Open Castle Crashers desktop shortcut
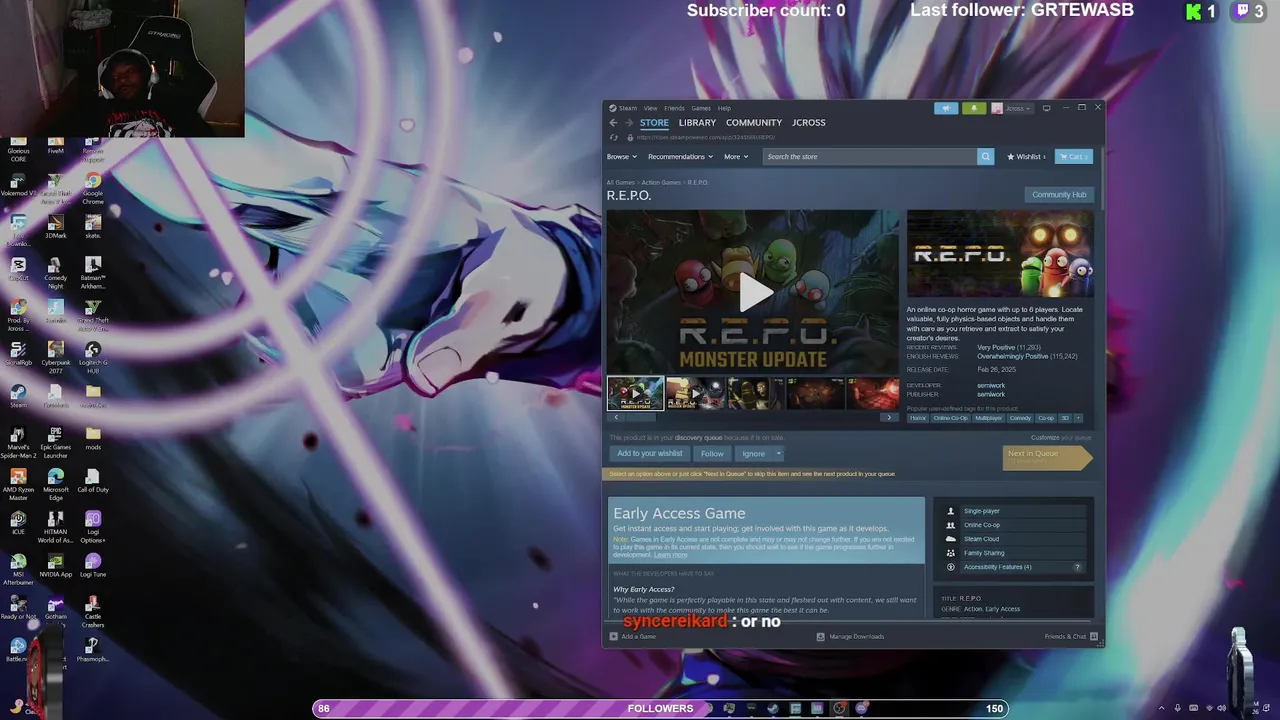This screenshot has width=1280, height=720. coord(93,609)
